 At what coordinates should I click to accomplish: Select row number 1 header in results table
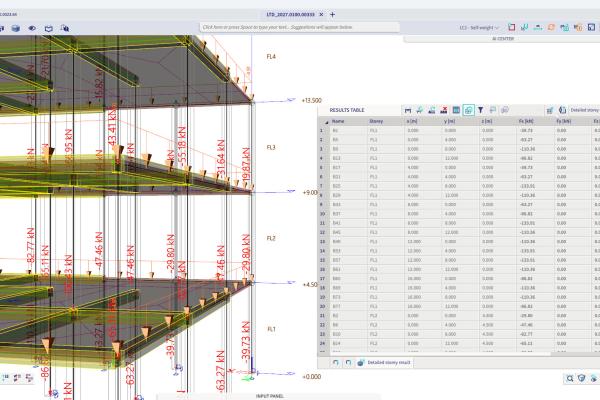323,131
